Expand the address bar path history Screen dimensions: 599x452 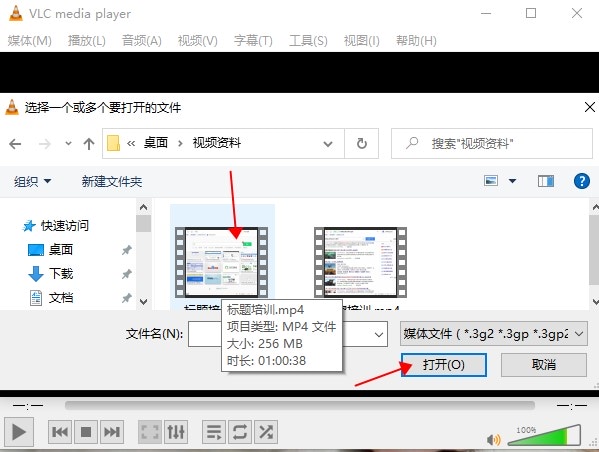[327, 144]
